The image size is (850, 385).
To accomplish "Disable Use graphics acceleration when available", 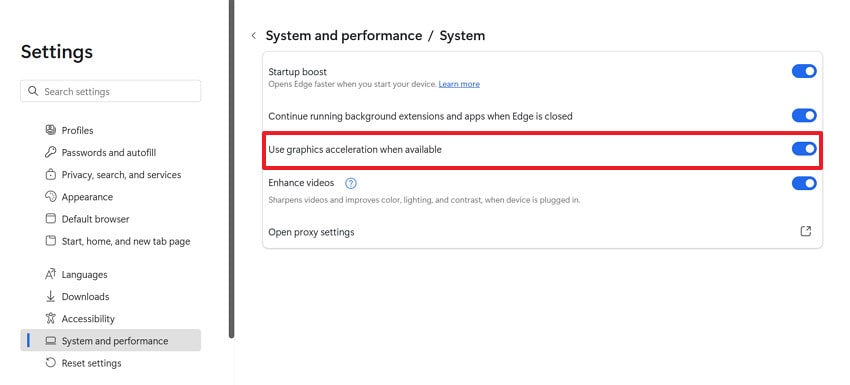I will point(804,149).
